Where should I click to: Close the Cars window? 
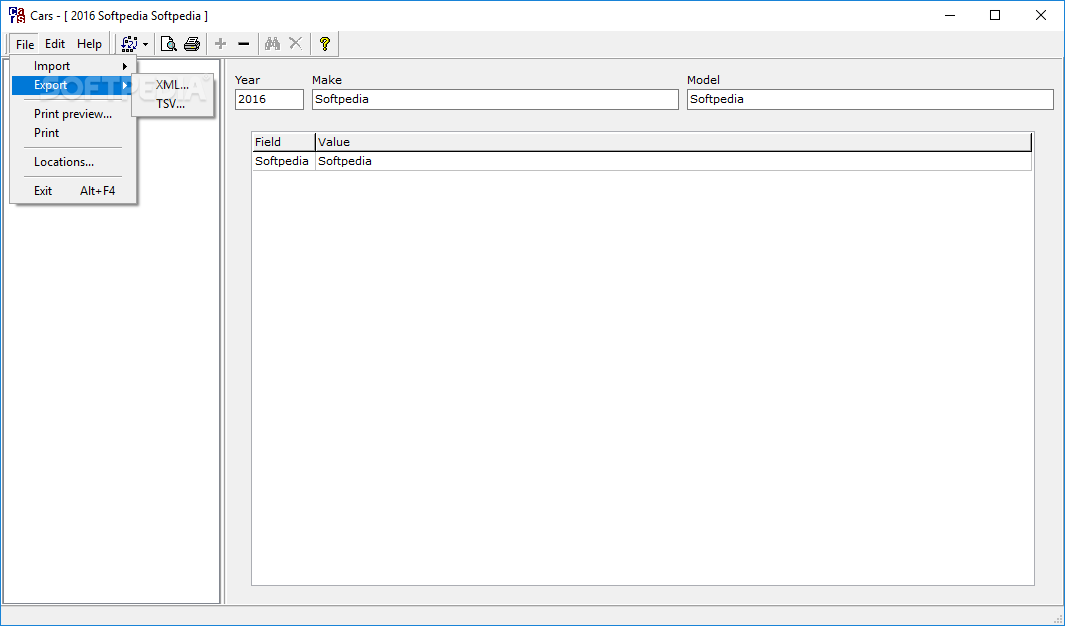tap(1041, 15)
